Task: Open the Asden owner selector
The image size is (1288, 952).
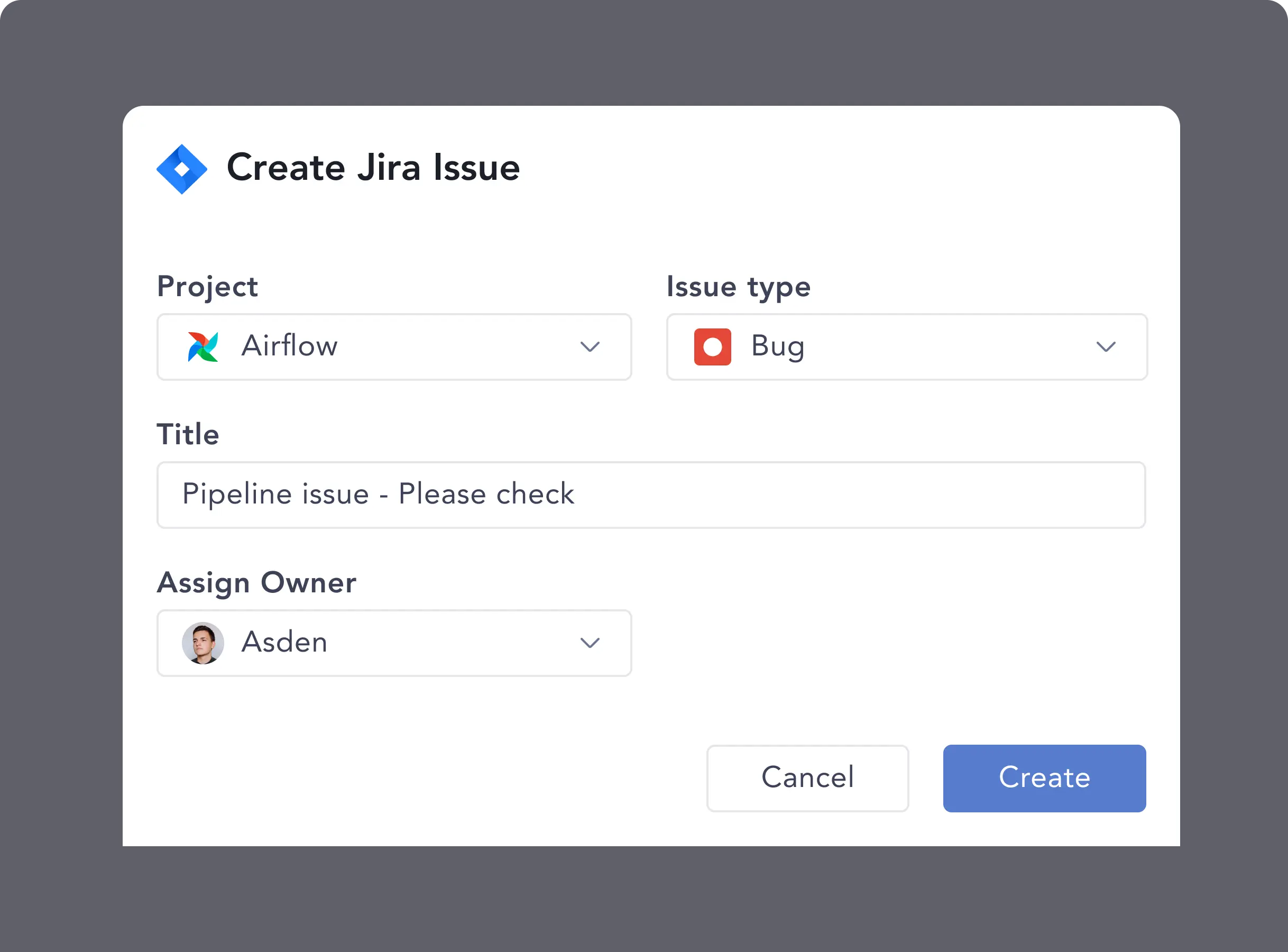Action: [x=394, y=643]
